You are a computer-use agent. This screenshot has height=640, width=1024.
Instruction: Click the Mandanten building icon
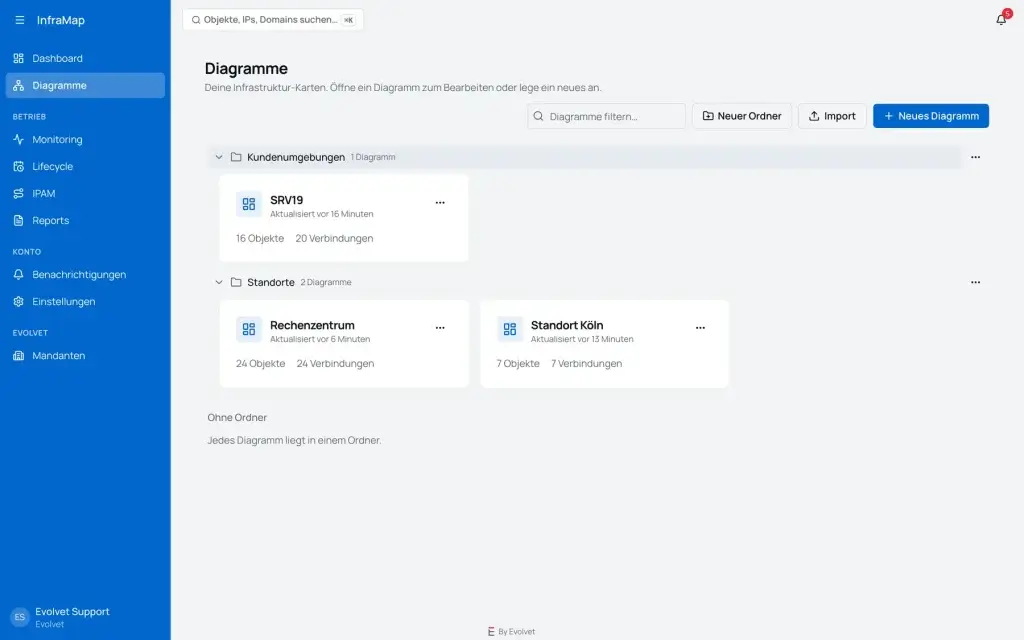(18, 356)
